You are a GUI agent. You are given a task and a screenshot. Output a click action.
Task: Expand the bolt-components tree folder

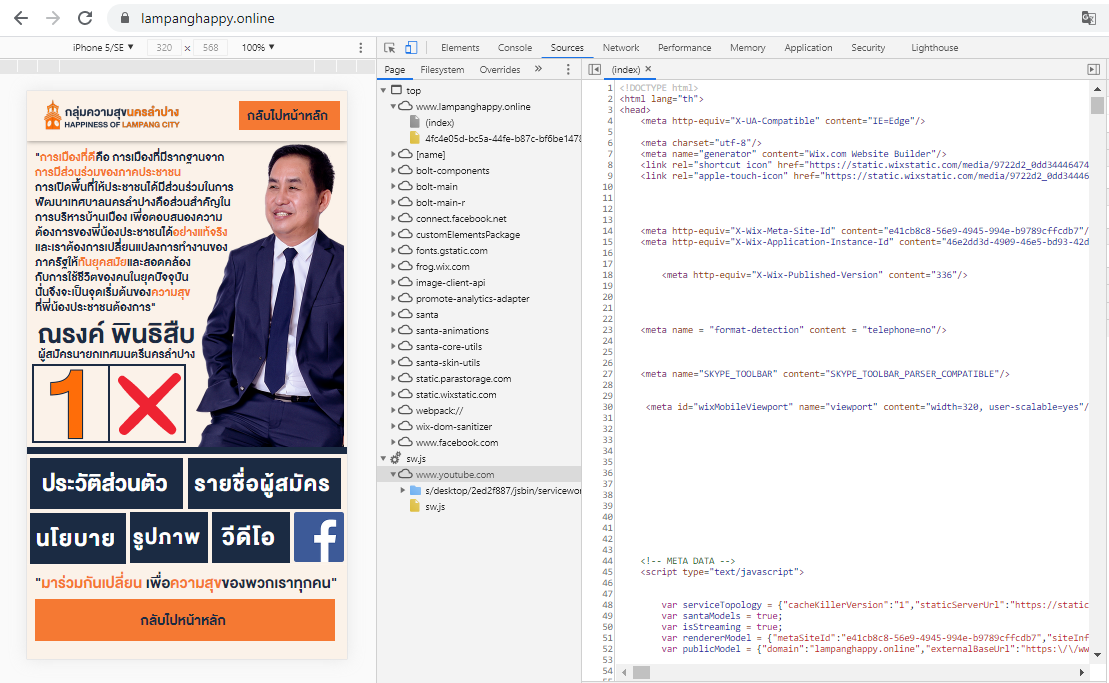coord(393,171)
